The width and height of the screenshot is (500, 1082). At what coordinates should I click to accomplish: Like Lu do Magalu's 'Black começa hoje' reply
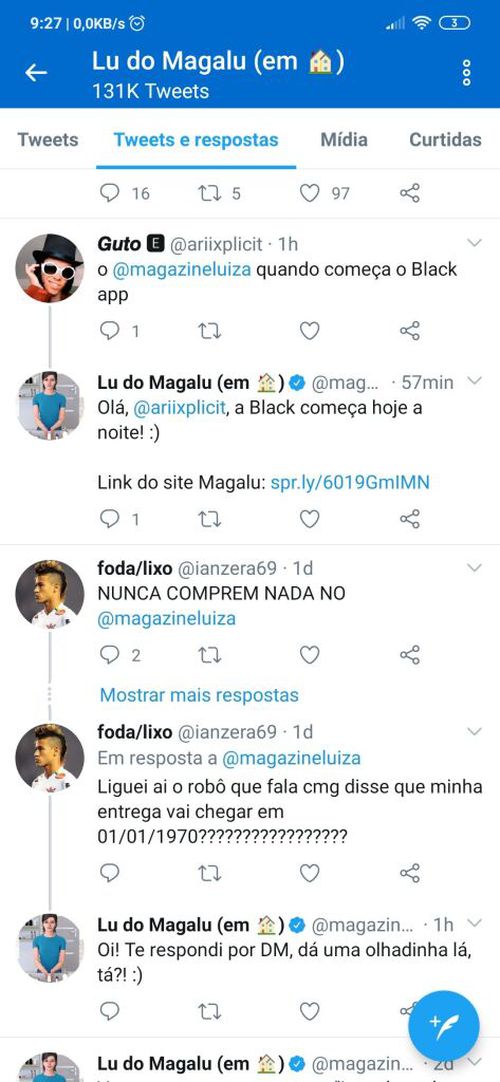(x=310, y=519)
